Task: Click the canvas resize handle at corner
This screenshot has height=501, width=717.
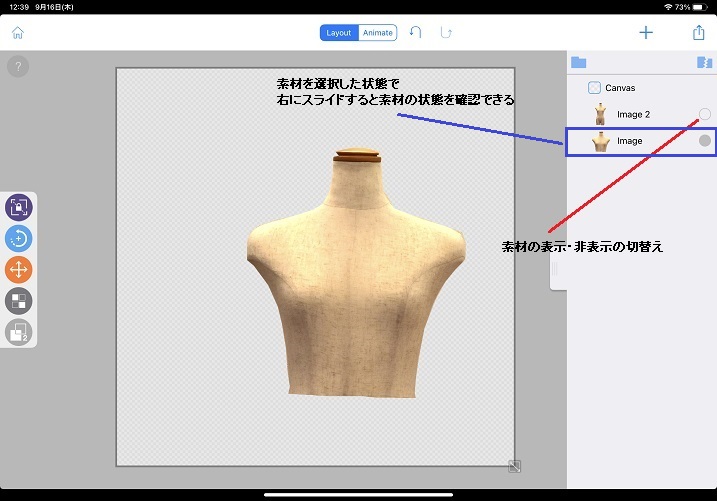Action: pos(514,466)
